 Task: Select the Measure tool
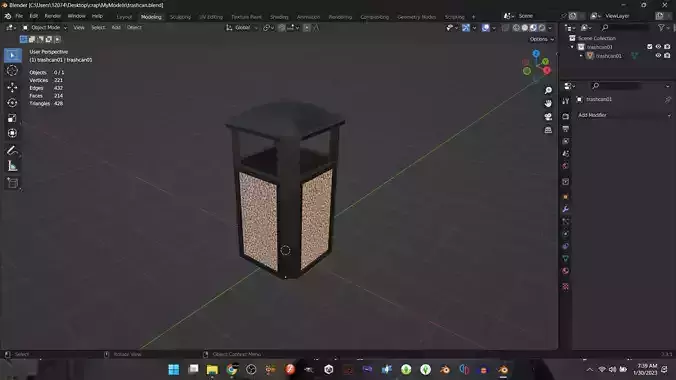[13, 166]
